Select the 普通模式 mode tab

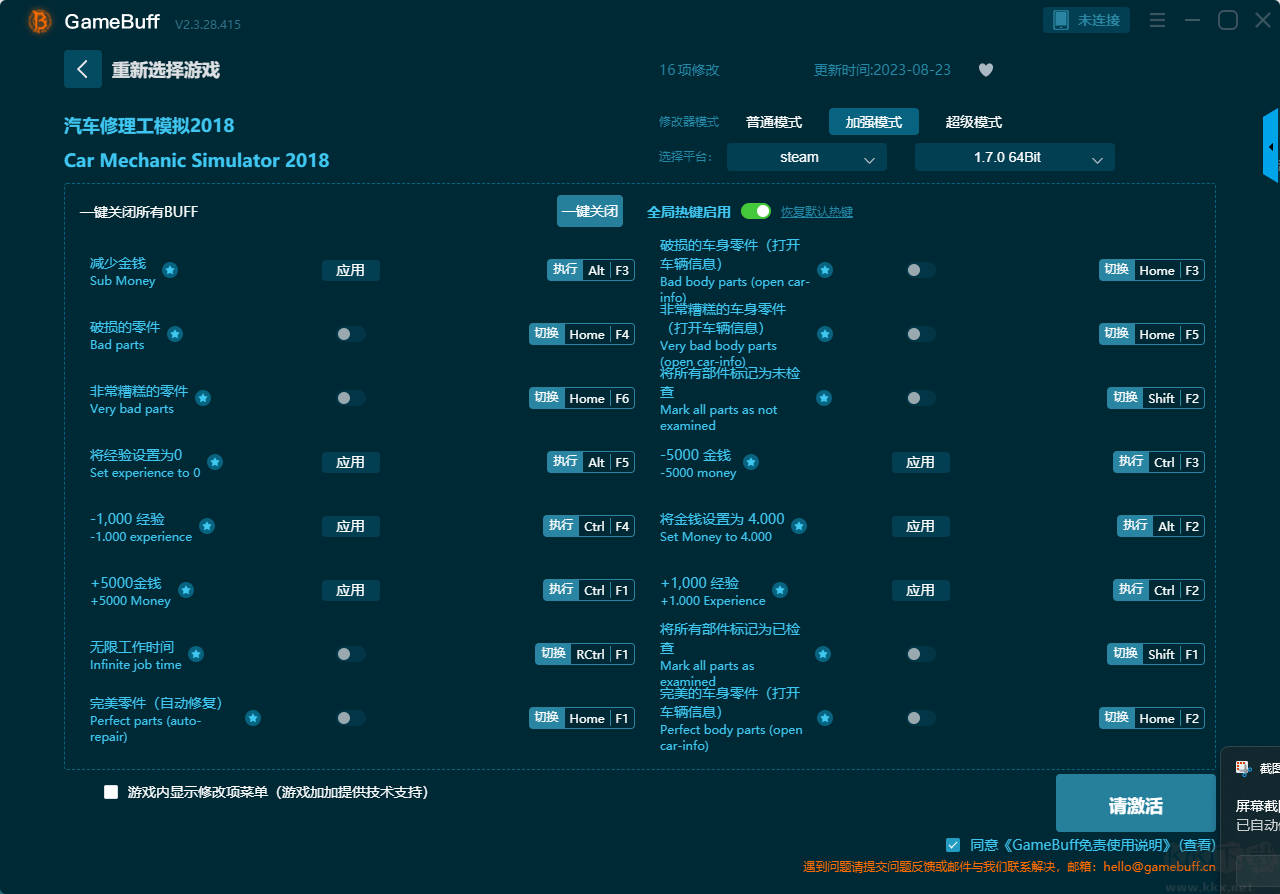(774, 122)
